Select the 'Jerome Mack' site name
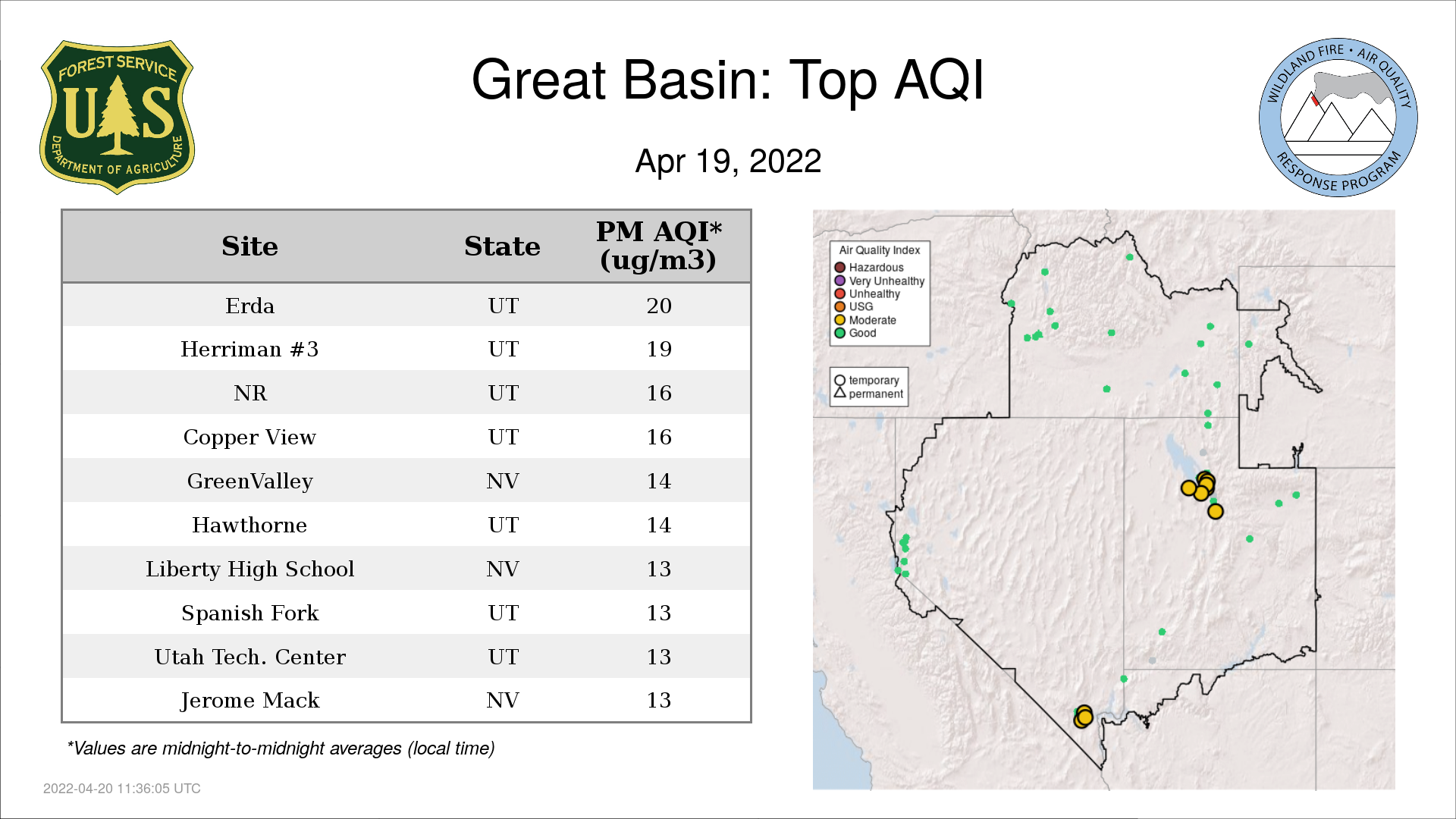The height and width of the screenshot is (819, 1456). click(249, 701)
